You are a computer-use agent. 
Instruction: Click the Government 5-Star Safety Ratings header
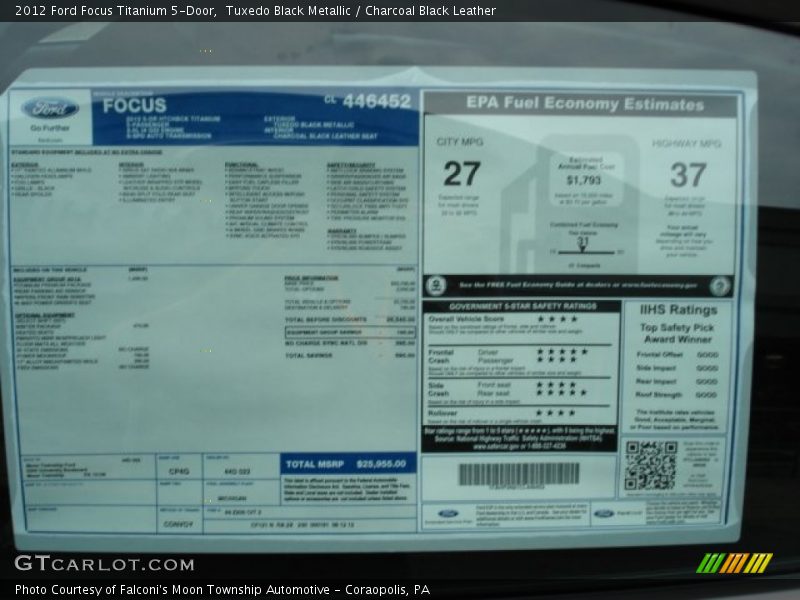tap(522, 306)
